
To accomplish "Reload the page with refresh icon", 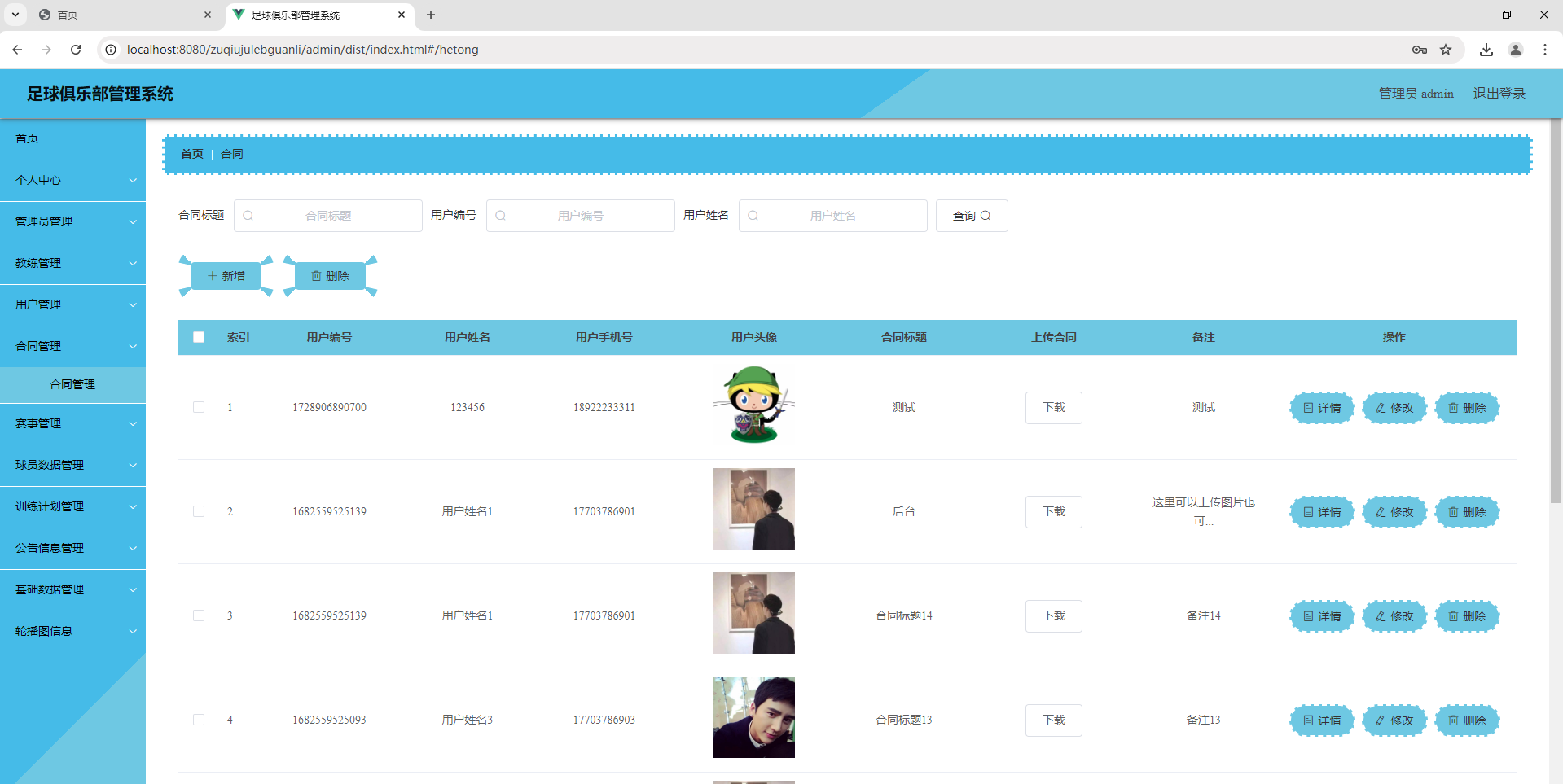I will [x=76, y=50].
